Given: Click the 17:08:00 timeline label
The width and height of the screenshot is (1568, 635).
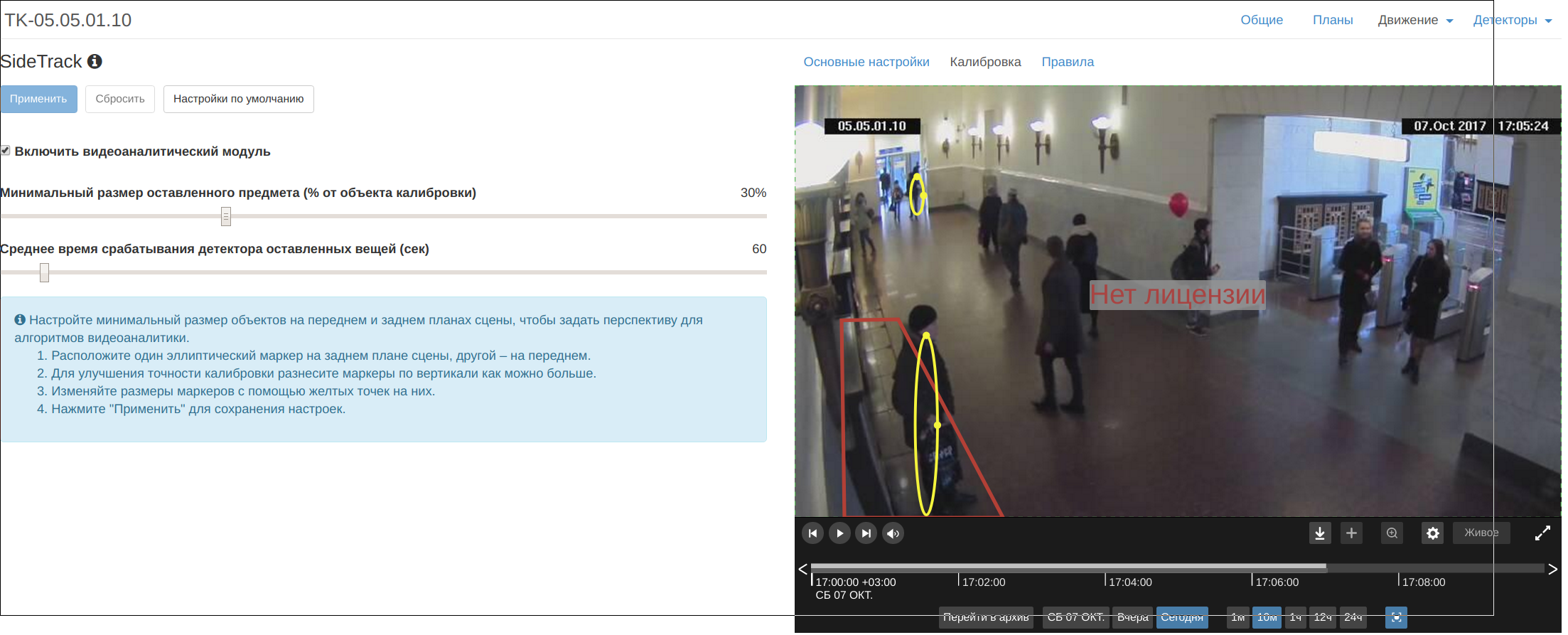Looking at the screenshot, I should (x=1424, y=582).
